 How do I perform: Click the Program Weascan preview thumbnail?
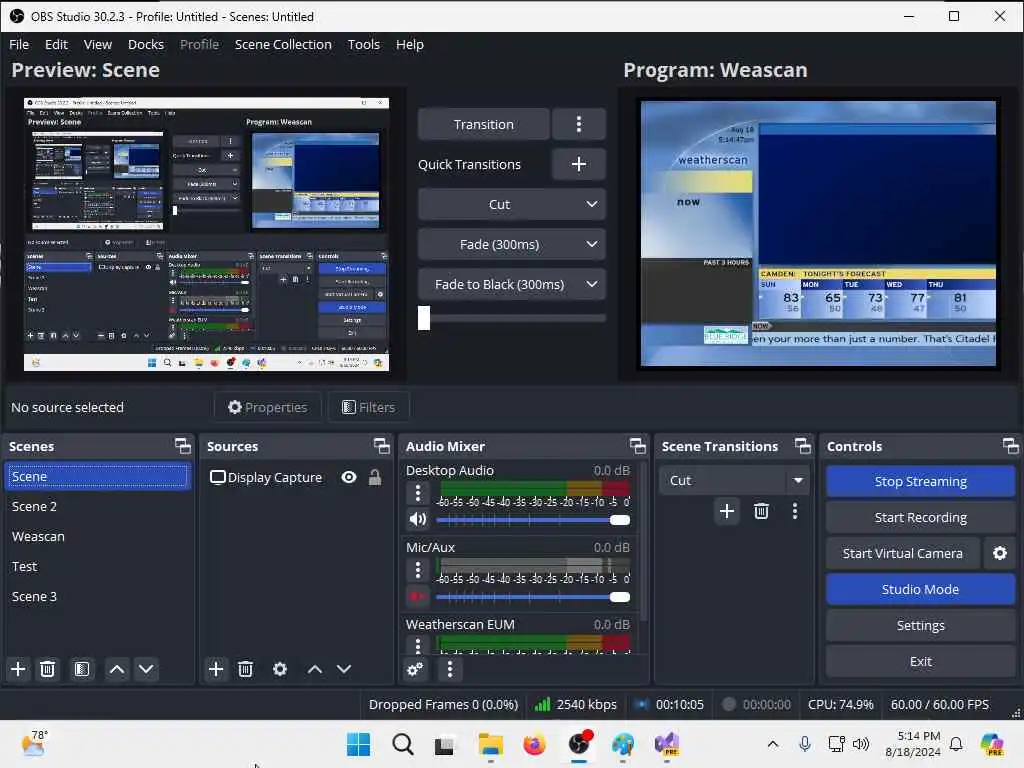818,233
